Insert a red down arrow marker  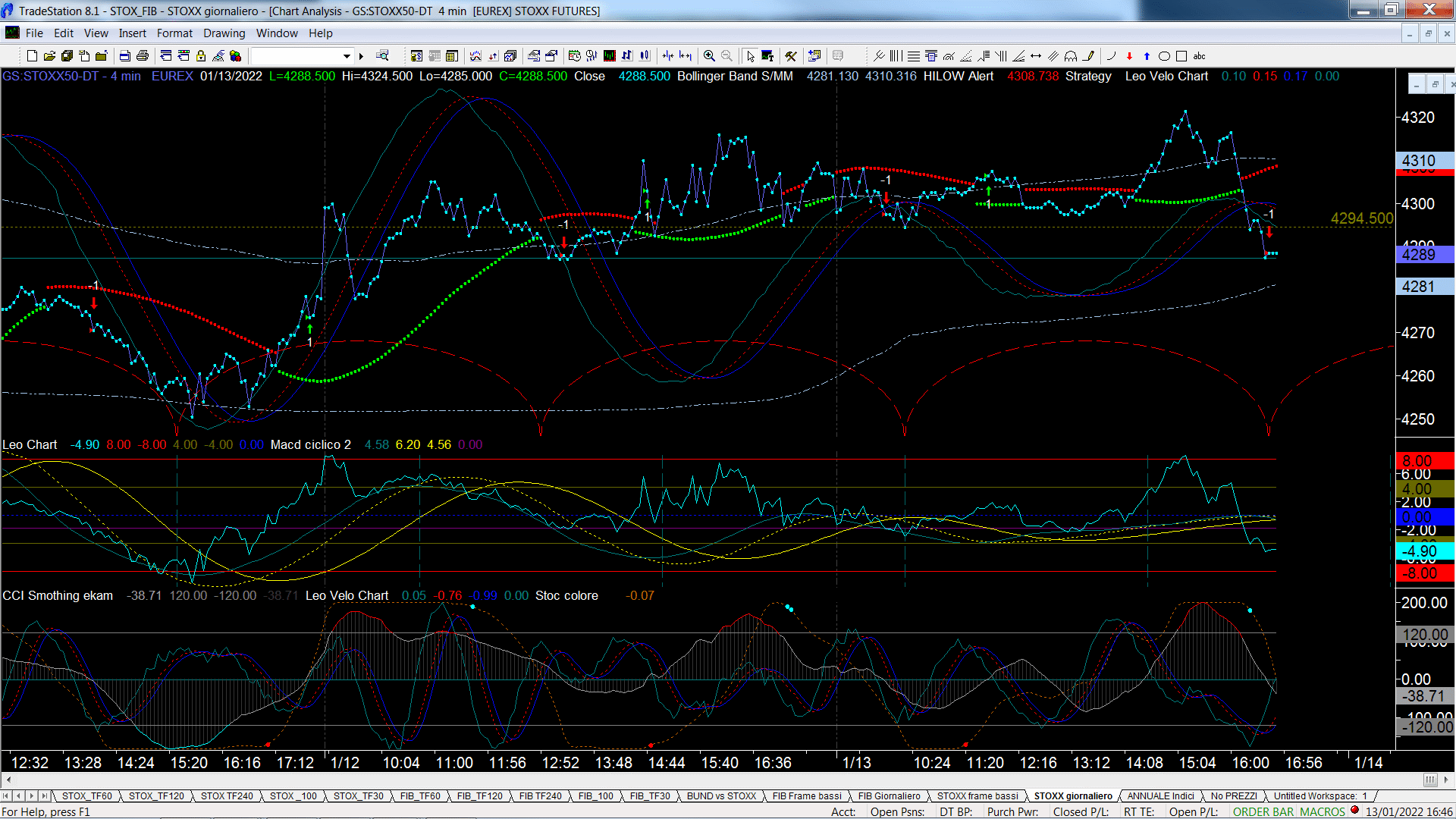tap(1129, 55)
